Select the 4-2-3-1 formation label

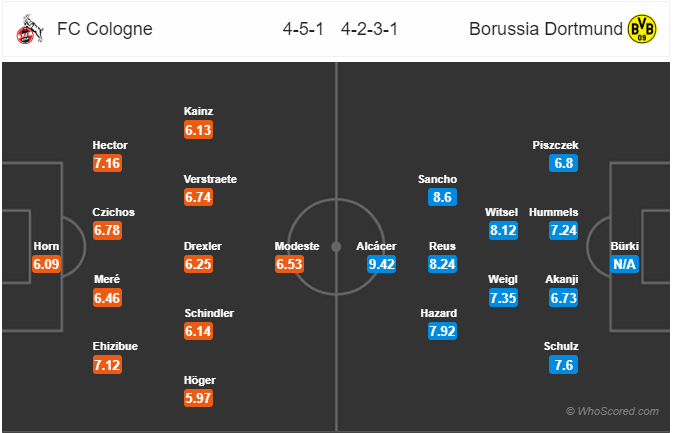tap(369, 29)
